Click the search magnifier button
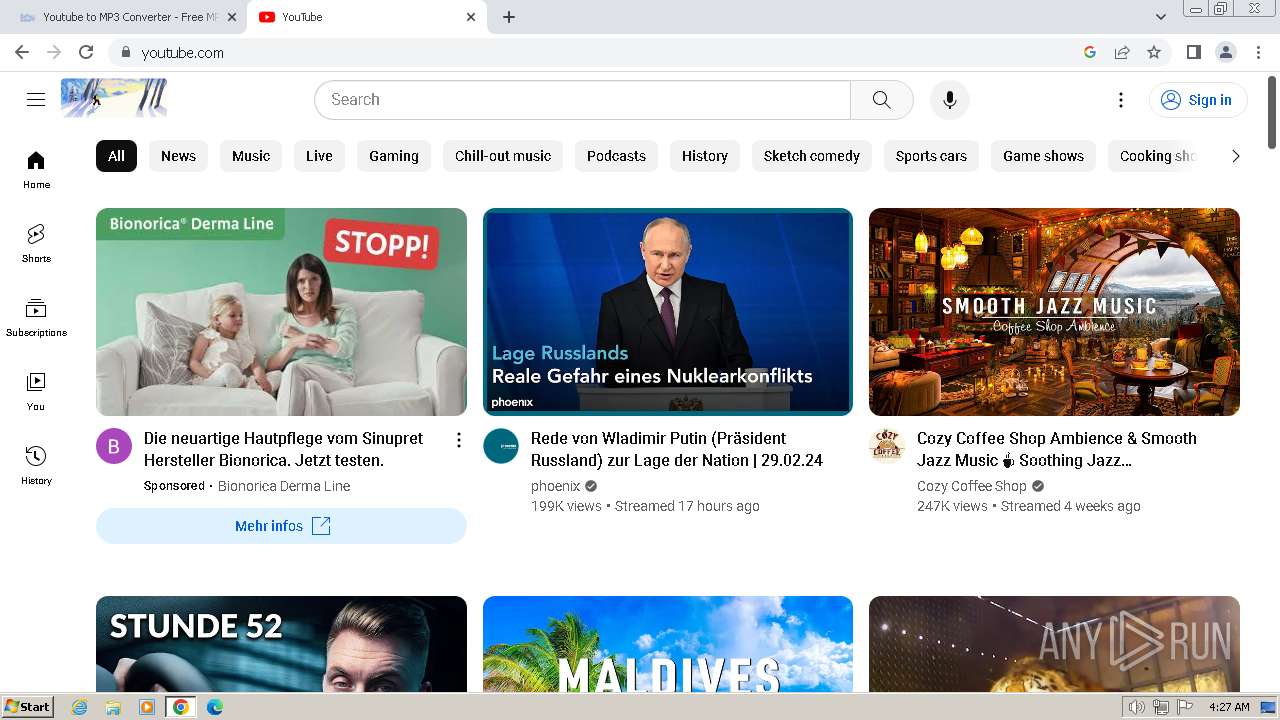This screenshot has height=720, width=1280. click(881, 100)
